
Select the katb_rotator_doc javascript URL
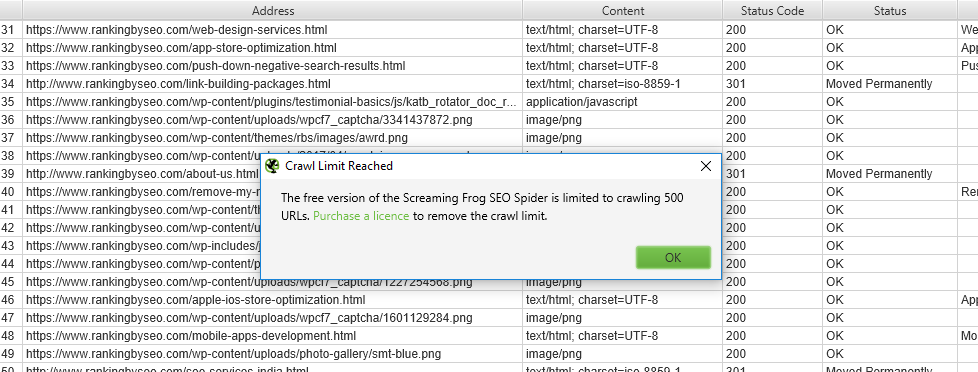coord(272,102)
